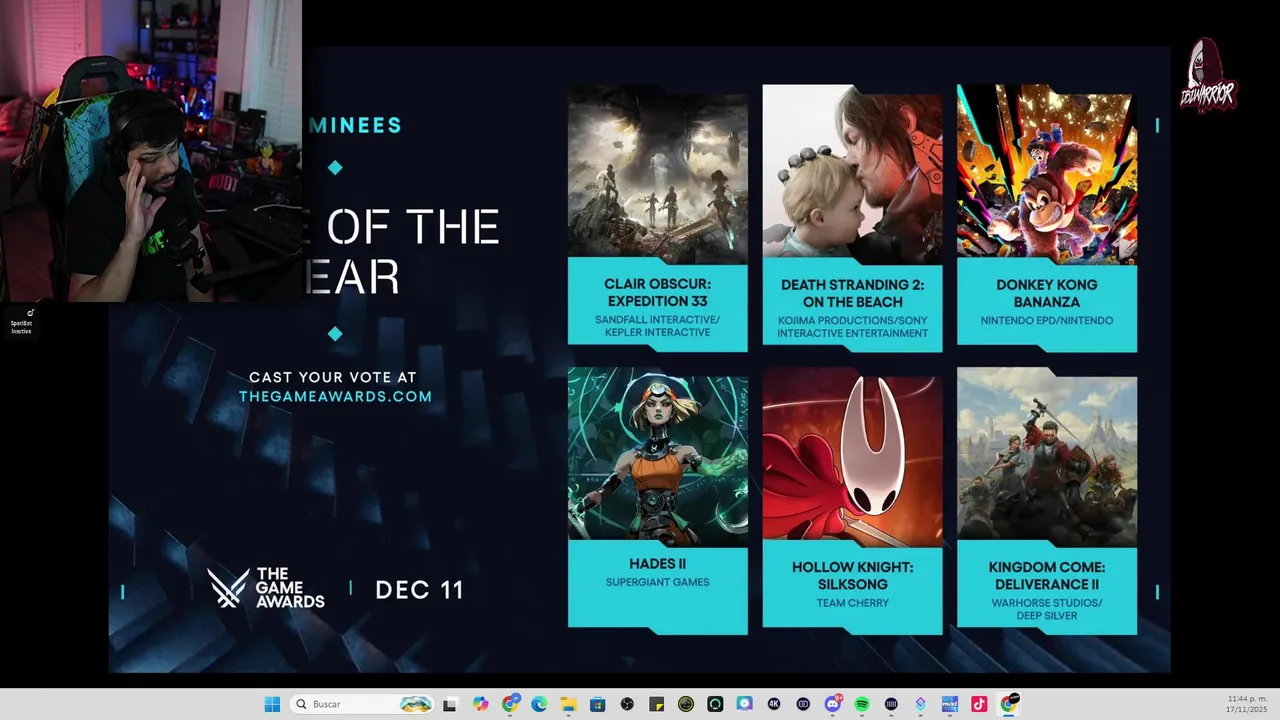
Task: Open the blue mixid taskbar icon
Action: (950, 704)
